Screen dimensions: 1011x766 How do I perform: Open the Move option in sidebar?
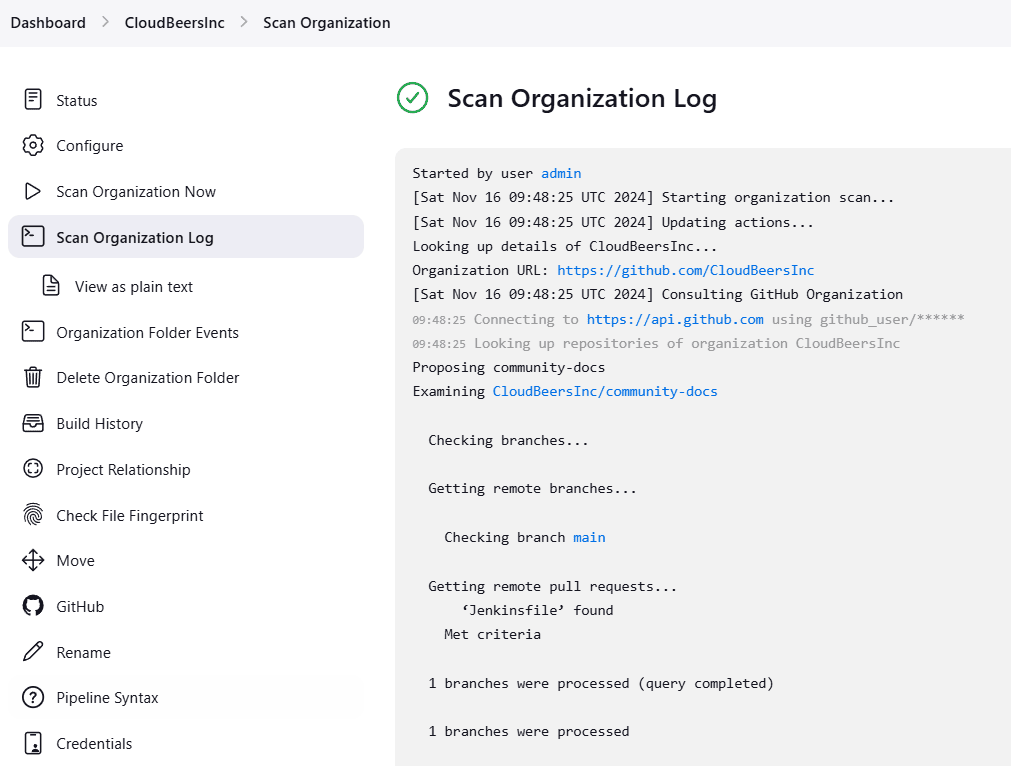point(75,561)
